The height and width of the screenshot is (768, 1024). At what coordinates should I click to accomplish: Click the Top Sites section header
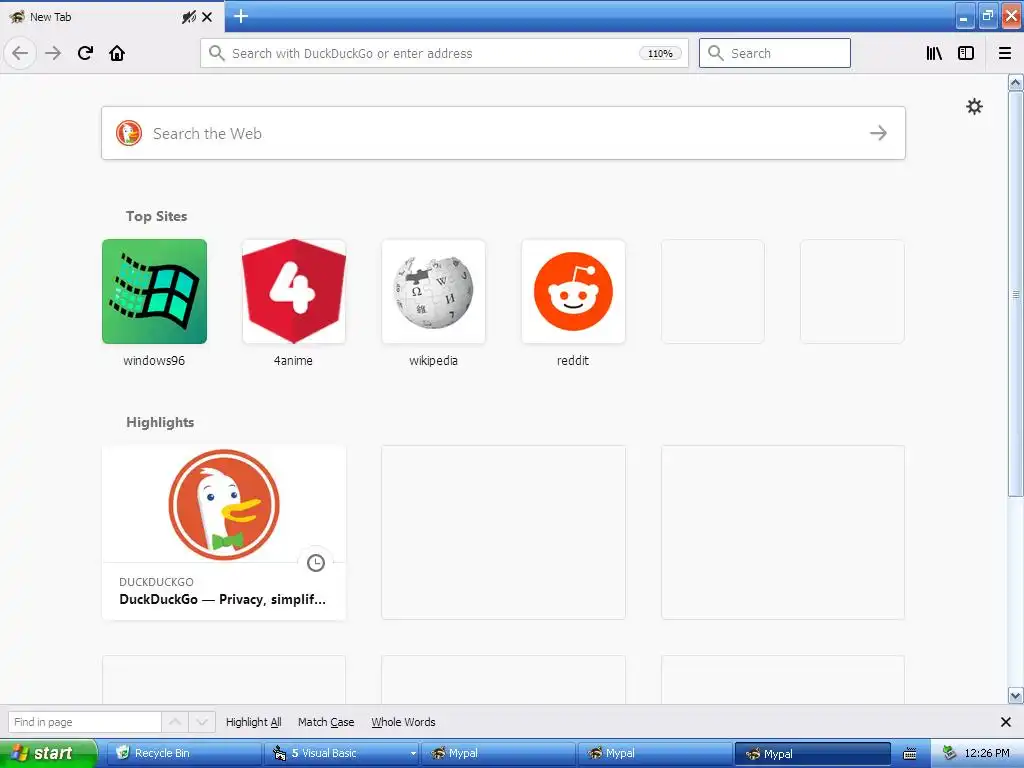point(157,216)
